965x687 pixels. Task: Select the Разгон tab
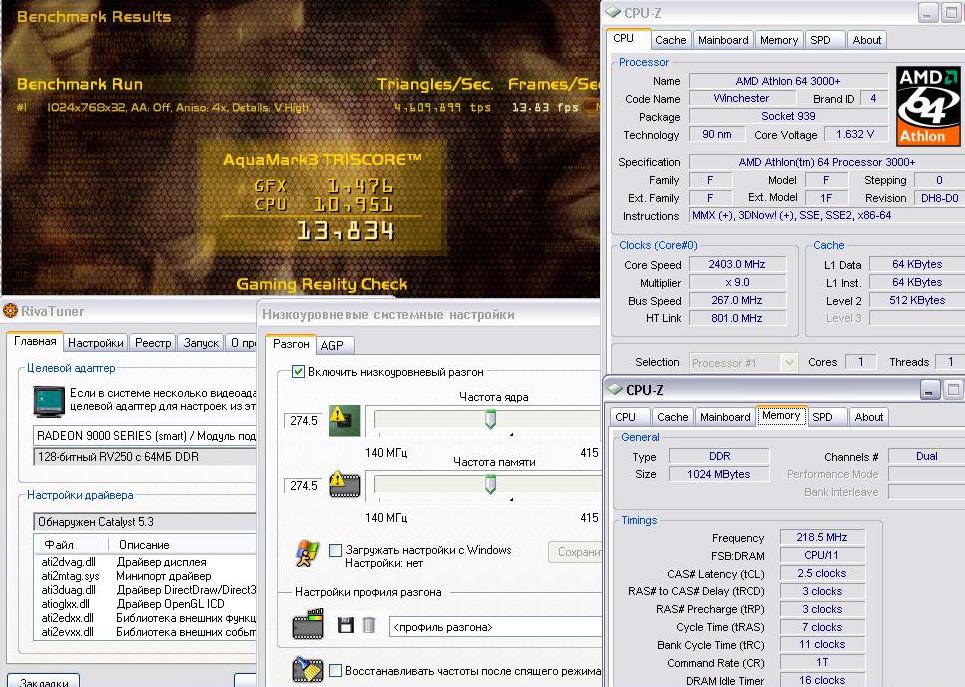tap(291, 344)
